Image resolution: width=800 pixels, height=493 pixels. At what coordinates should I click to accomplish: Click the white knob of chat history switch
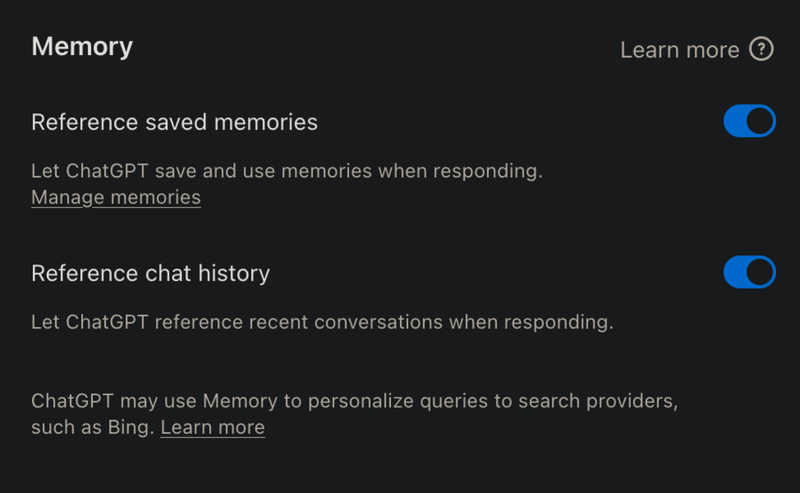coord(761,272)
